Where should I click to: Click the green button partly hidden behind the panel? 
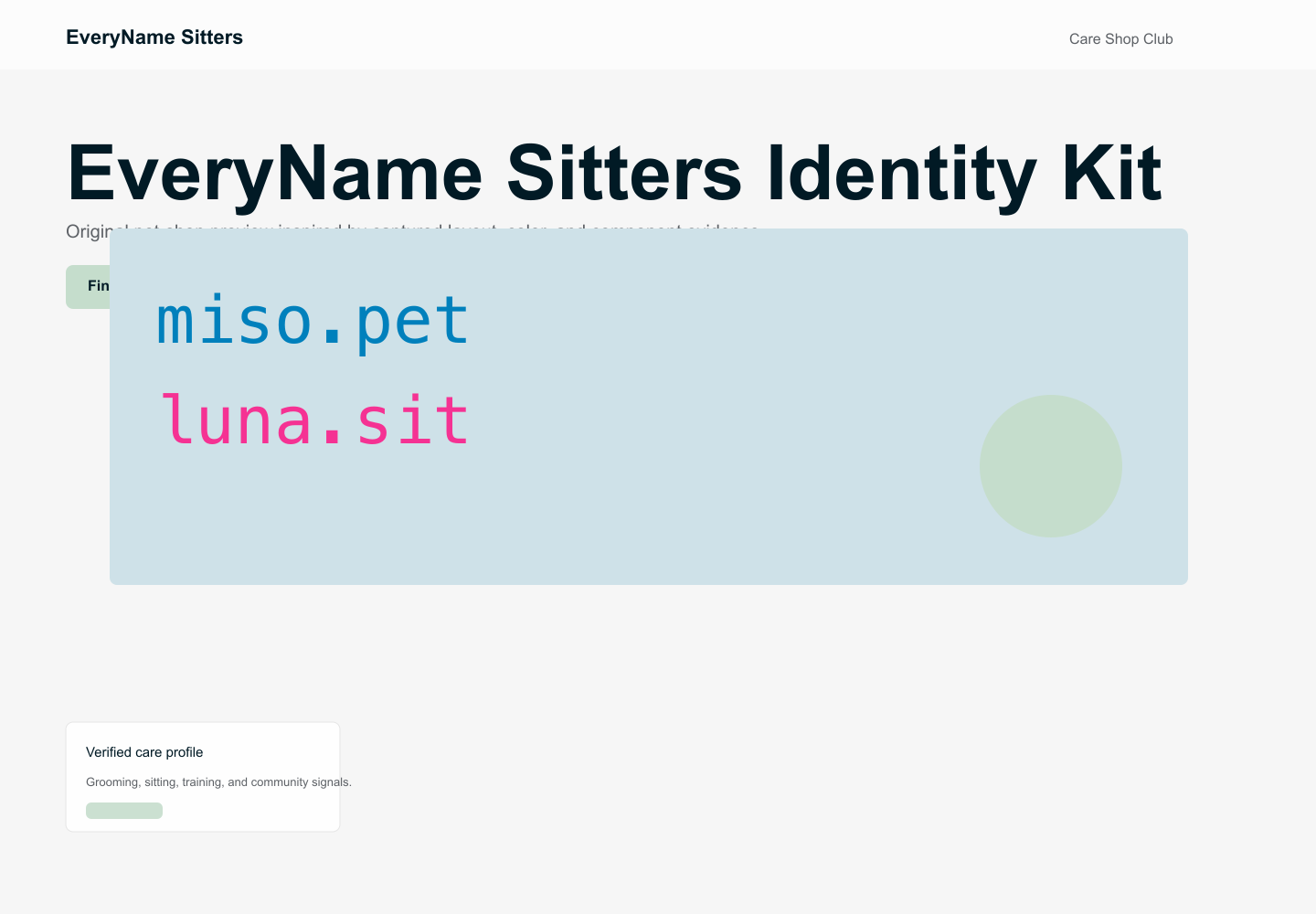(88, 287)
